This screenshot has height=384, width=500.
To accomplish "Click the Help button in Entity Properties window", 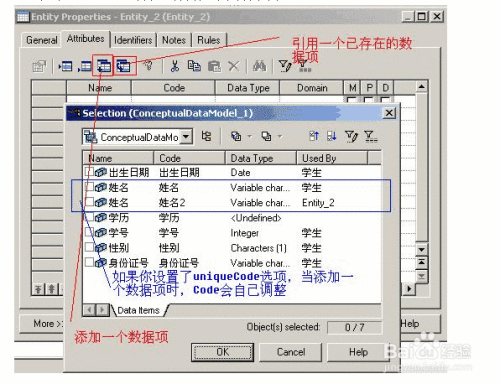I will pyautogui.click(x=420, y=324).
